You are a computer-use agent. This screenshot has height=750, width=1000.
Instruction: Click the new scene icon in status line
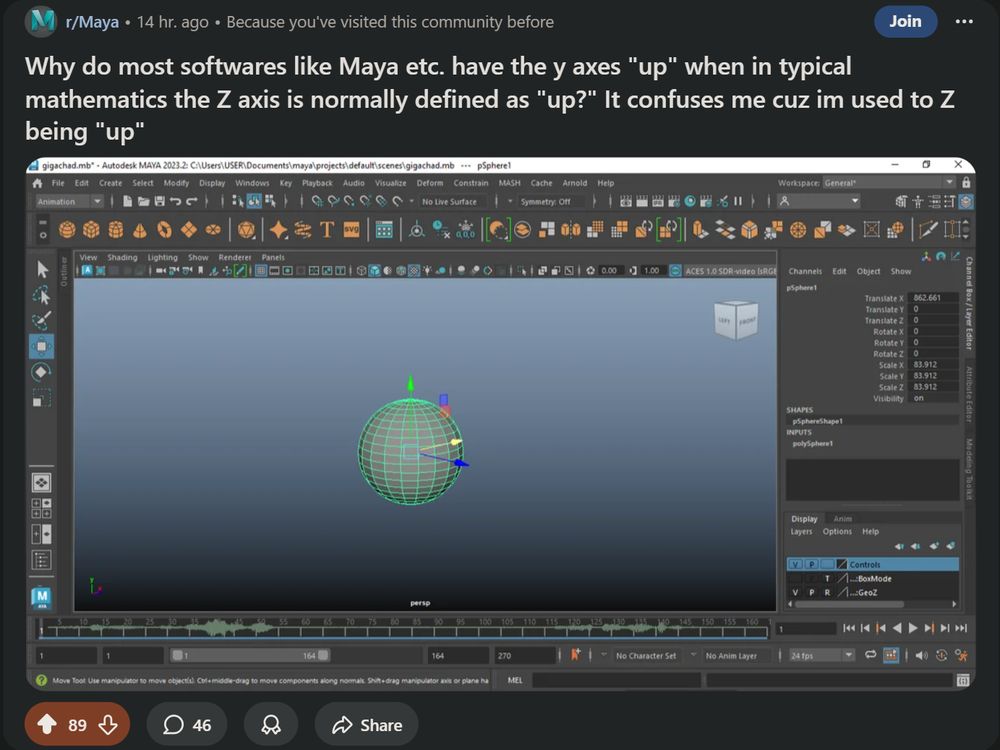point(128,202)
